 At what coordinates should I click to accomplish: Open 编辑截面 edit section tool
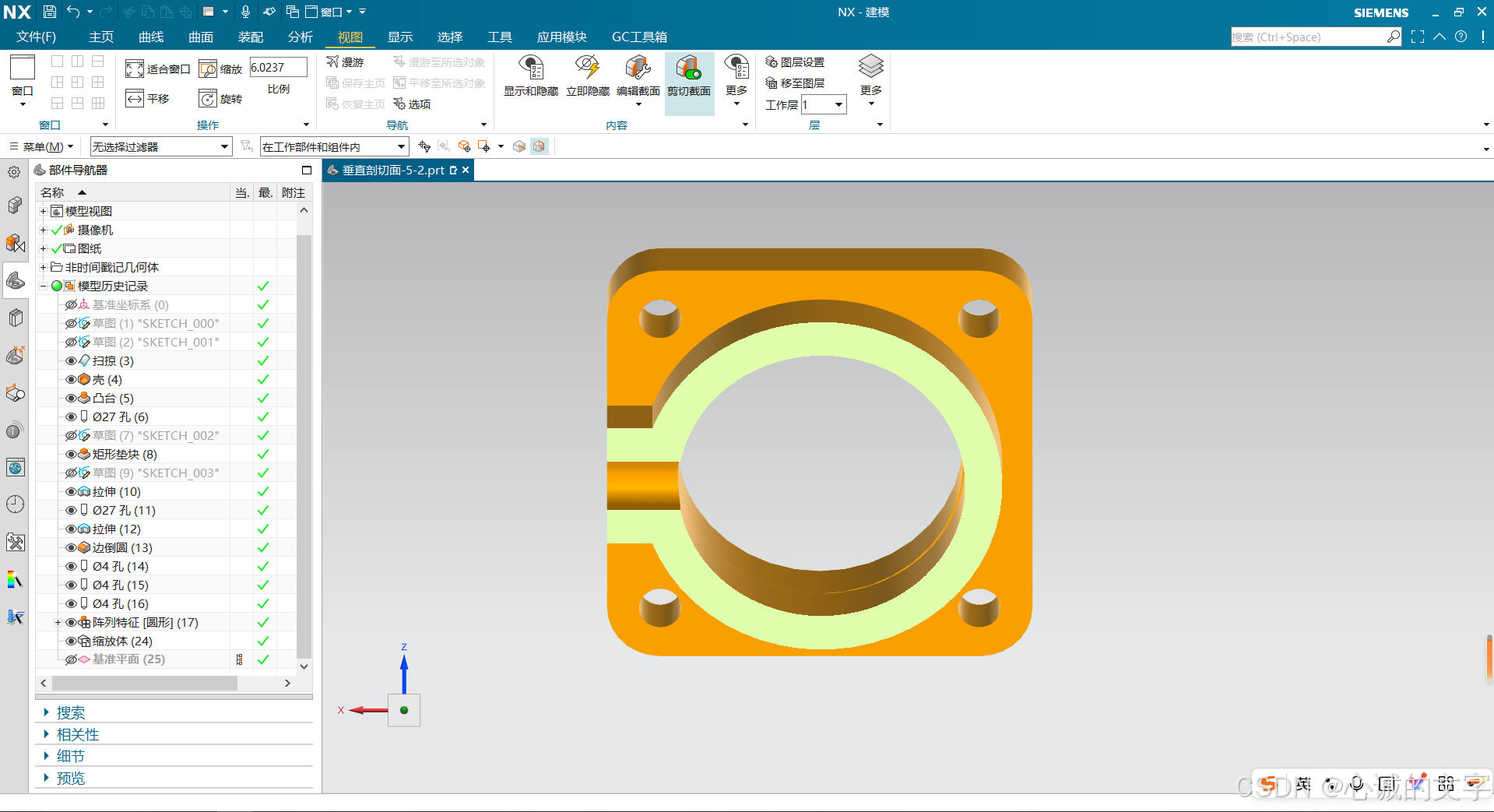click(x=638, y=76)
